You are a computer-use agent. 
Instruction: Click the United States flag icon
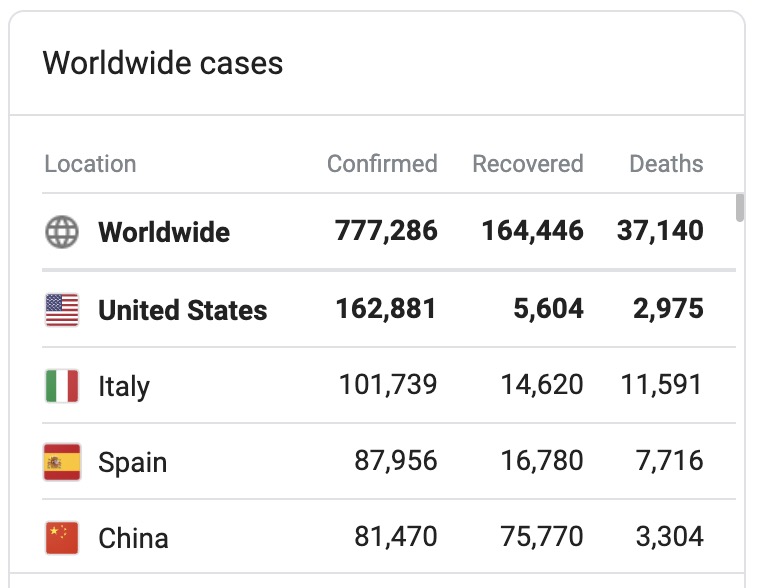[x=62, y=310]
